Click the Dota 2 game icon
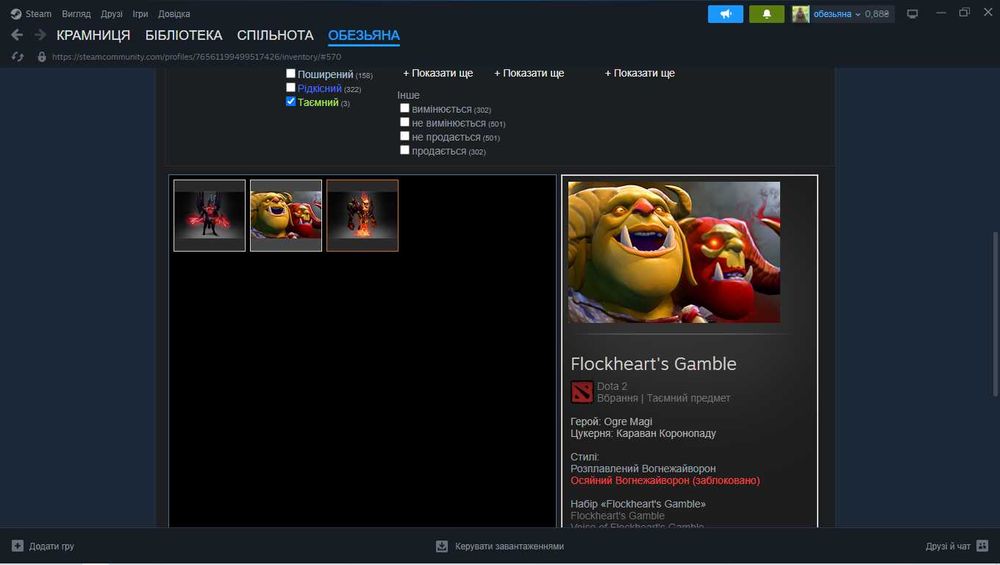Viewport: 1000px width, 565px height. click(x=582, y=392)
